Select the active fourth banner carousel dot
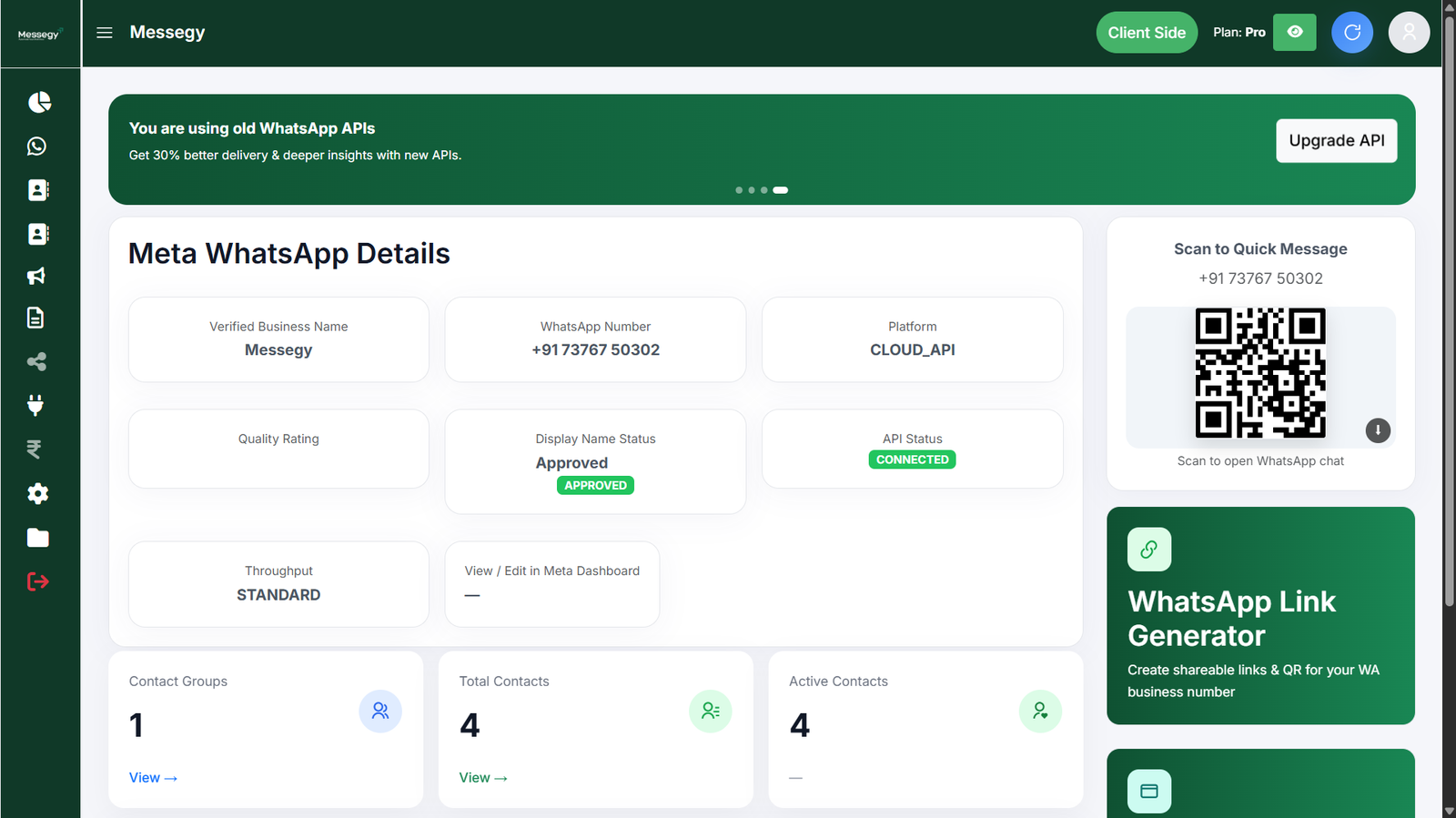This screenshot has width=1456, height=818. (781, 190)
